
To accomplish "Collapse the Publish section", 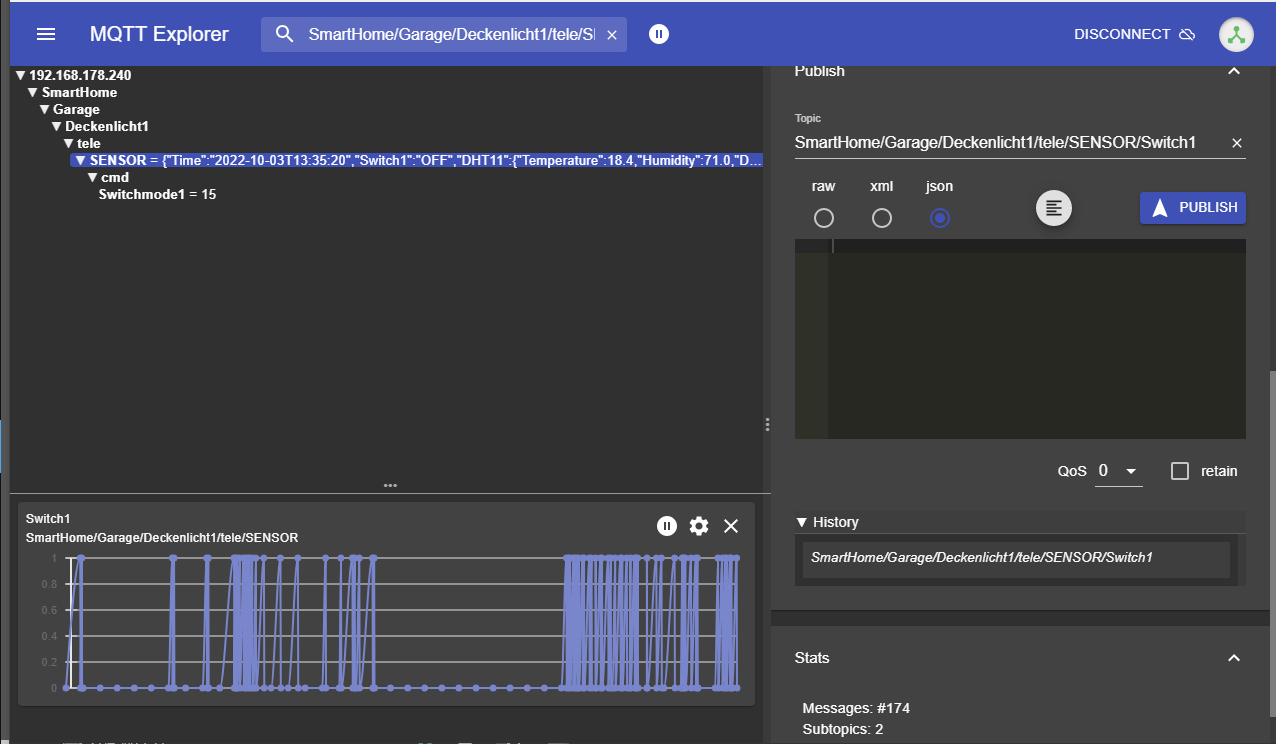I will (1233, 72).
